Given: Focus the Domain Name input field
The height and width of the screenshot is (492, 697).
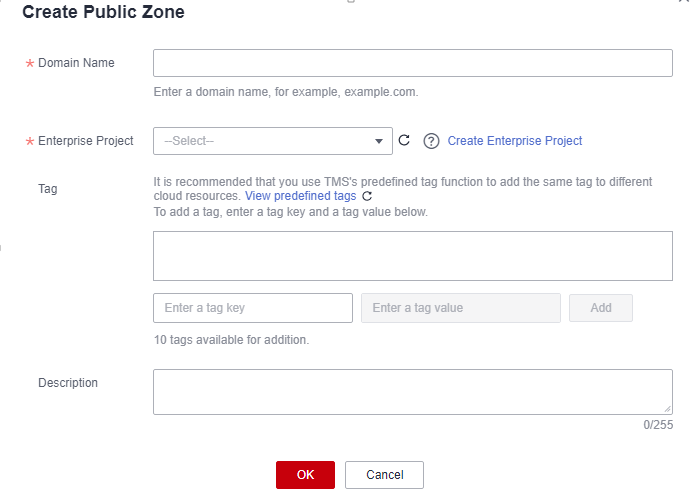Looking at the screenshot, I should tap(412, 63).
